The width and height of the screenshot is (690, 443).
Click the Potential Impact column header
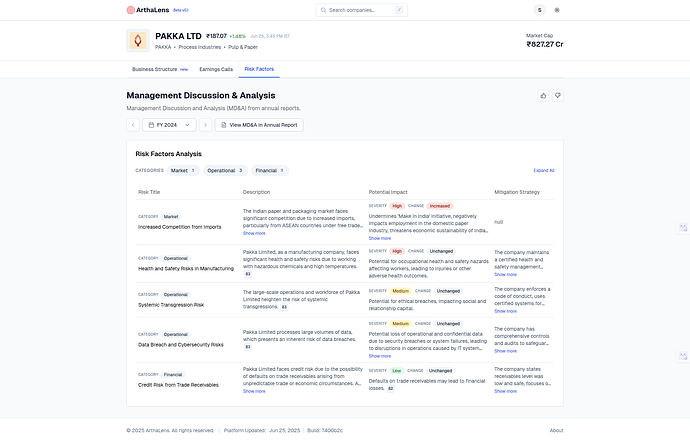point(388,192)
